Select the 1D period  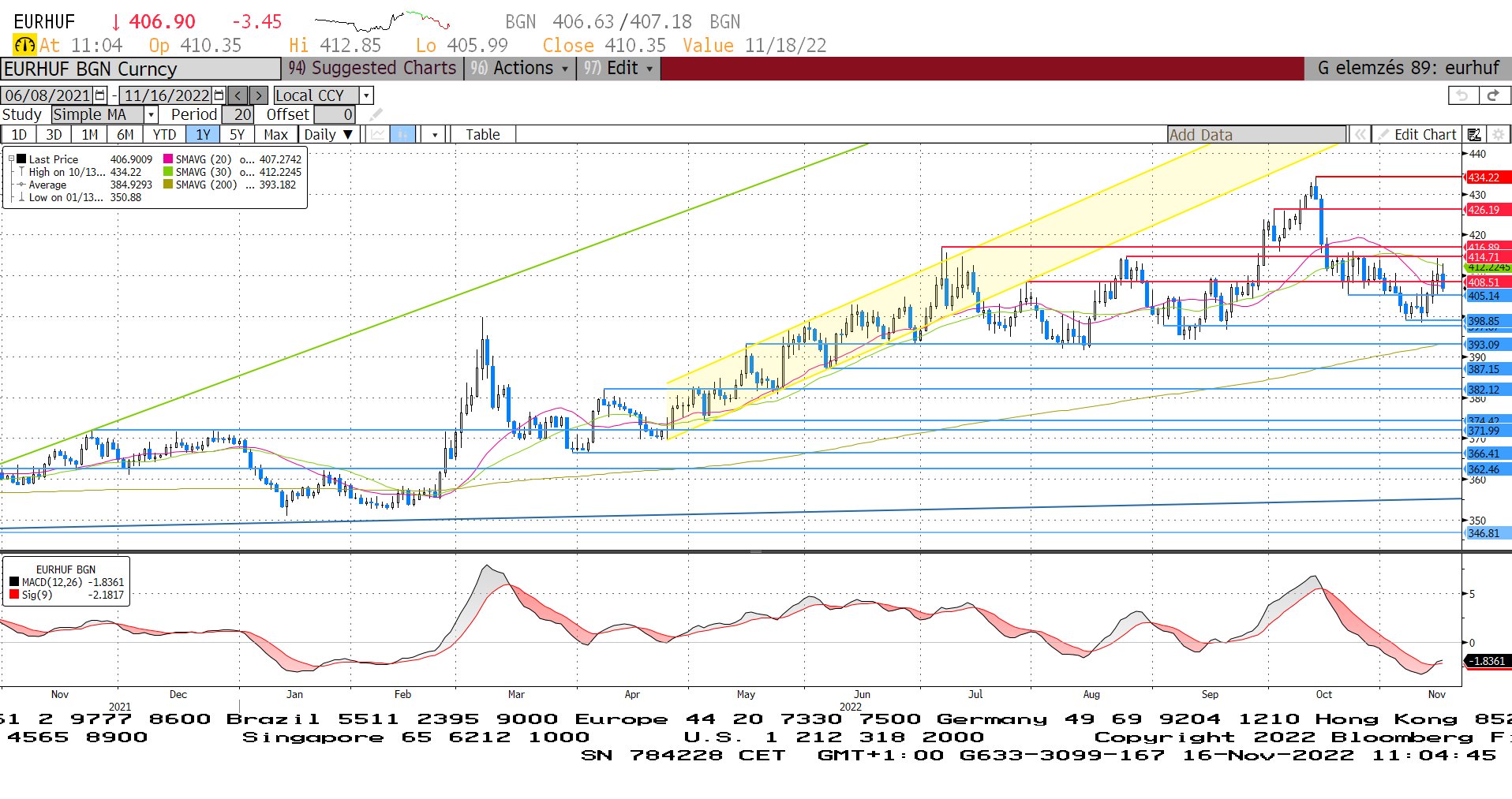[18, 135]
